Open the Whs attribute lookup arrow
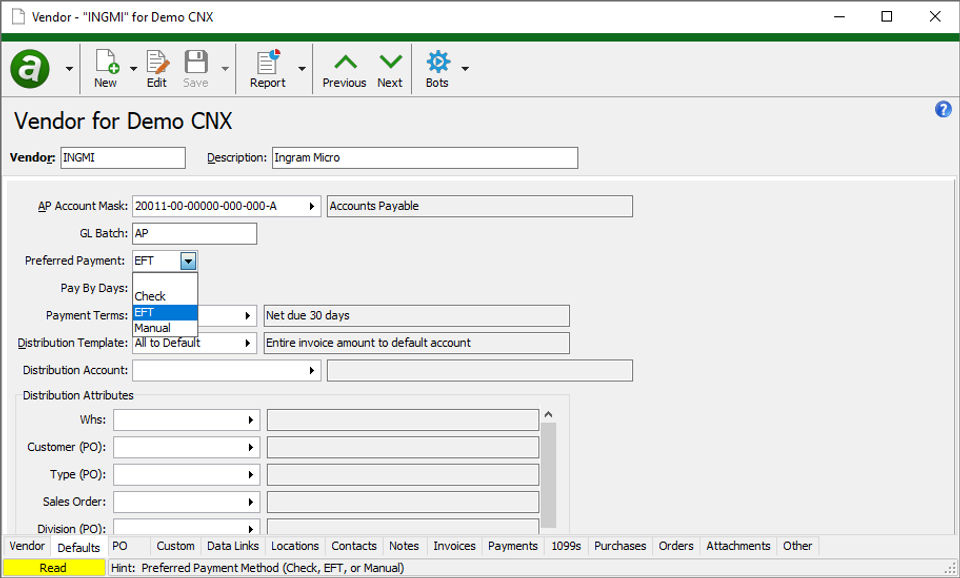 click(250, 420)
